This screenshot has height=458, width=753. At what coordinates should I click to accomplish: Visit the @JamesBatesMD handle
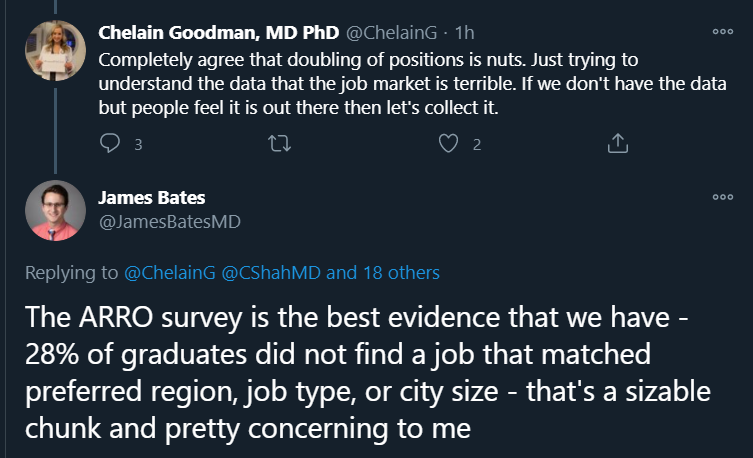click(x=169, y=221)
